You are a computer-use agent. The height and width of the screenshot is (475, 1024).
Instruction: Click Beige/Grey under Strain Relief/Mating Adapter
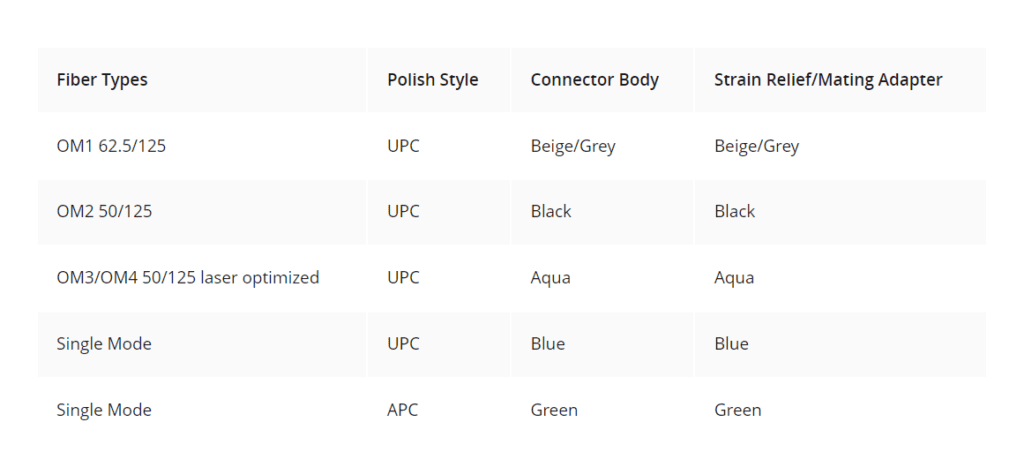[757, 146]
